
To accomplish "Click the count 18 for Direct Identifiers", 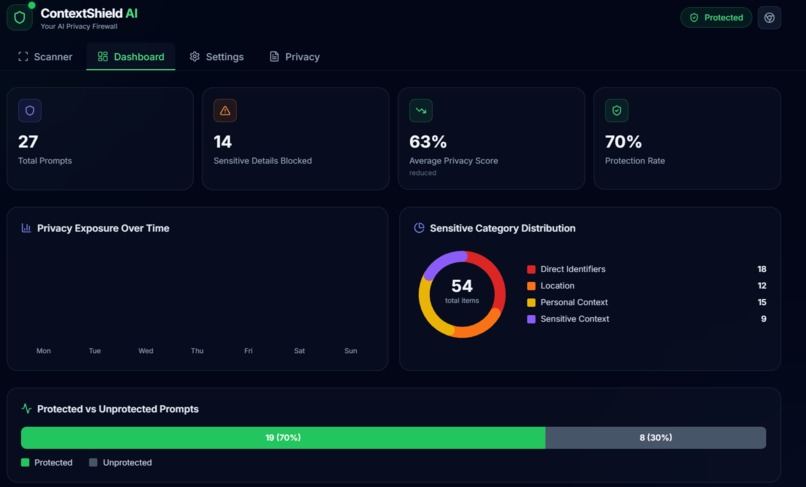I will 761,269.
